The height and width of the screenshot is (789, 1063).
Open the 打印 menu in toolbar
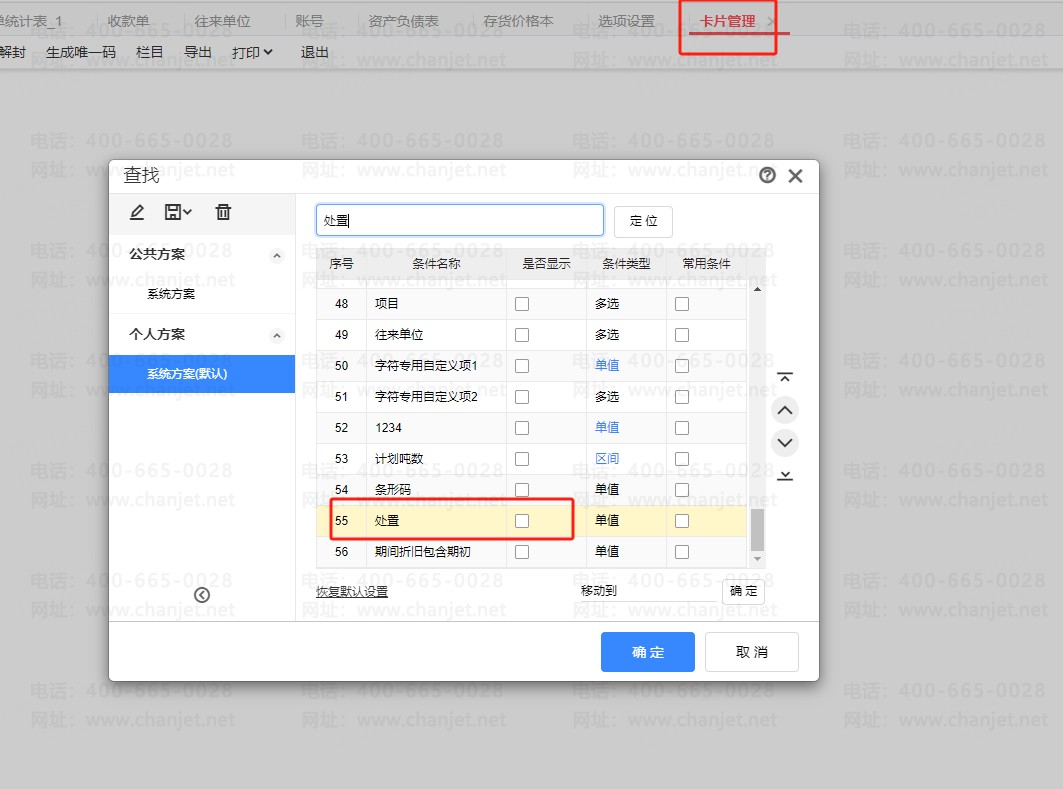pyautogui.click(x=252, y=52)
